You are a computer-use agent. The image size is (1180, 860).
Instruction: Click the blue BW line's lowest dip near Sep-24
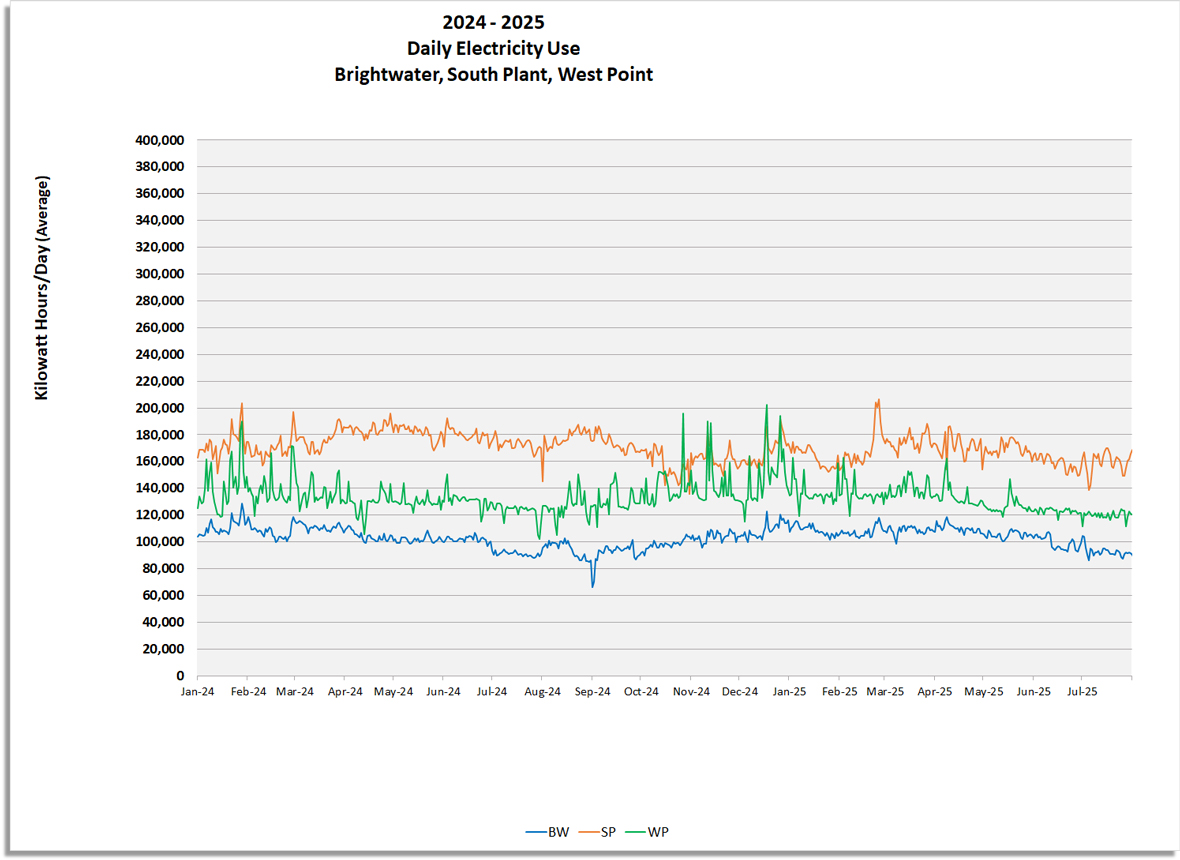592,585
